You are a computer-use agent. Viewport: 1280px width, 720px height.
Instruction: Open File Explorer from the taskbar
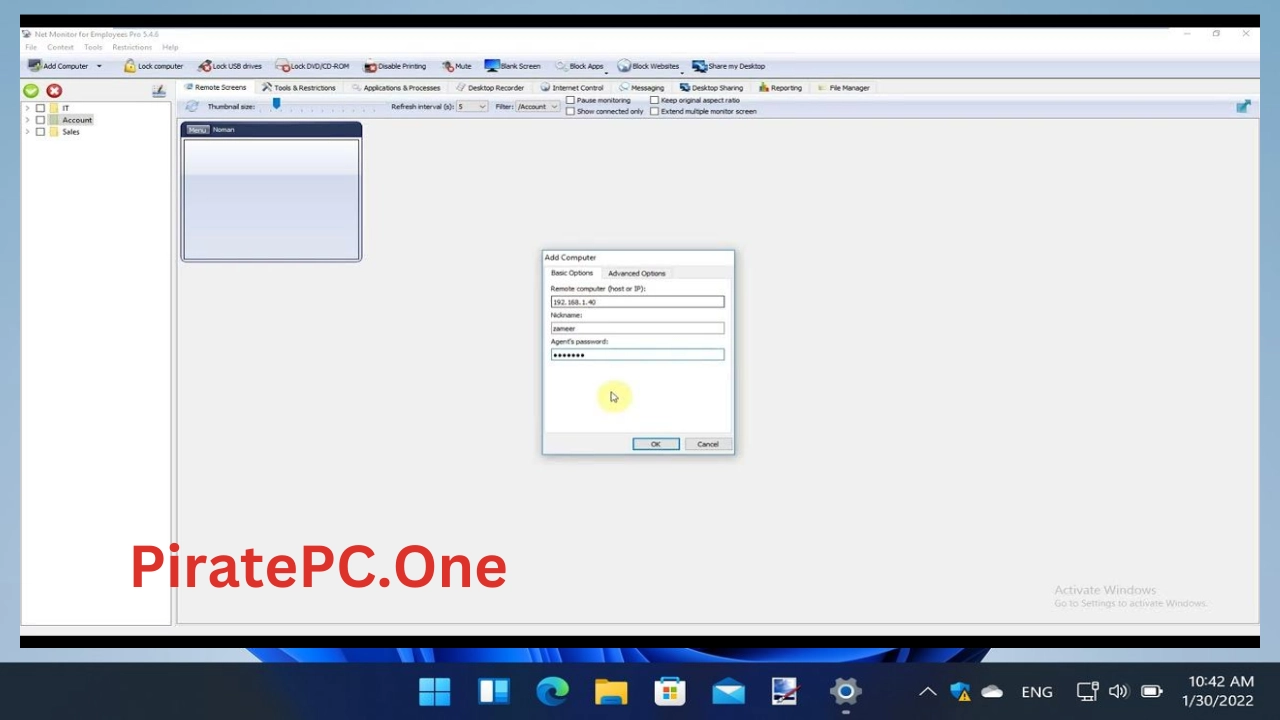(611, 691)
